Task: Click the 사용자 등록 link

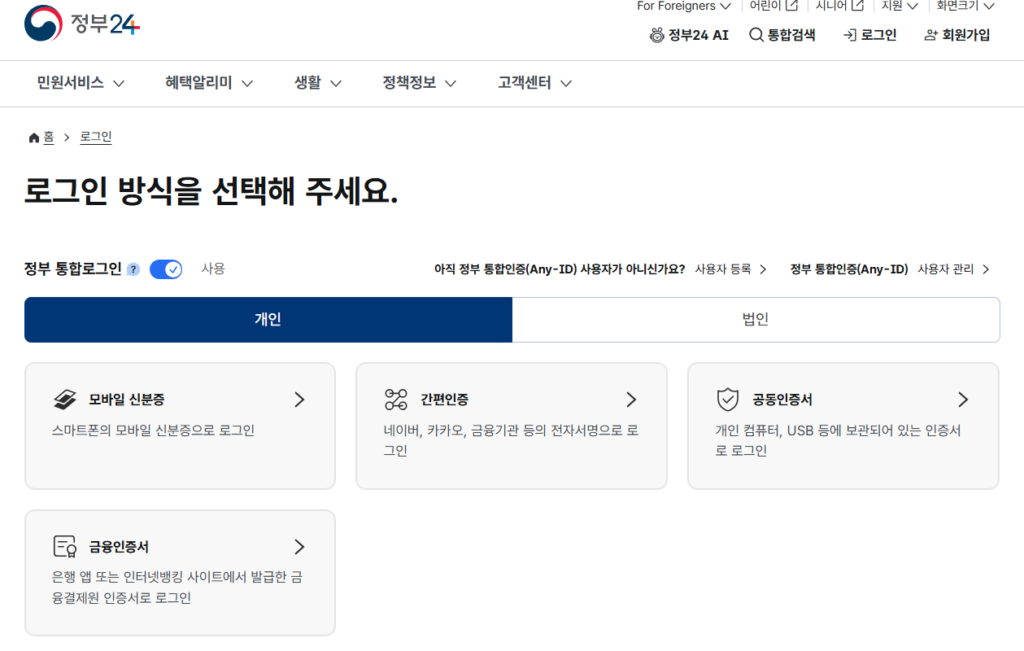Action: click(726, 269)
